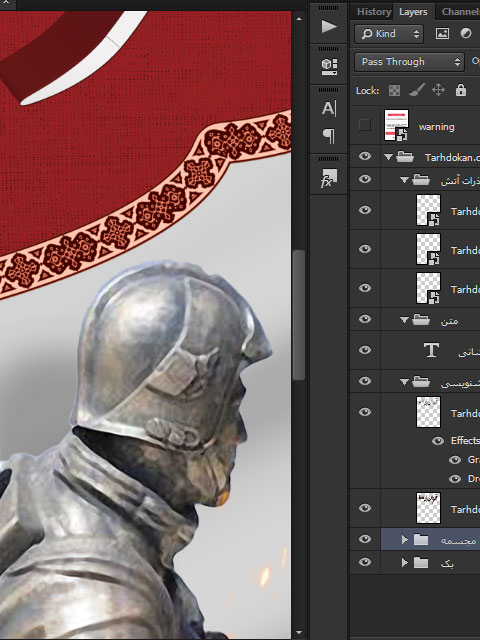The image size is (480, 640).
Task: Open the Kind filter dropdown
Action: click(389, 33)
